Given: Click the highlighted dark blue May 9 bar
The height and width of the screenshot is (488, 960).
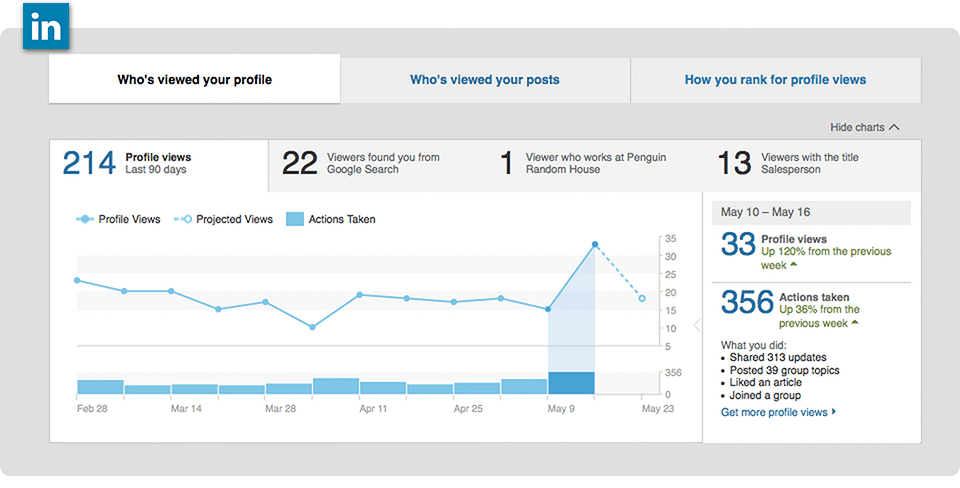Looking at the screenshot, I should (571, 383).
